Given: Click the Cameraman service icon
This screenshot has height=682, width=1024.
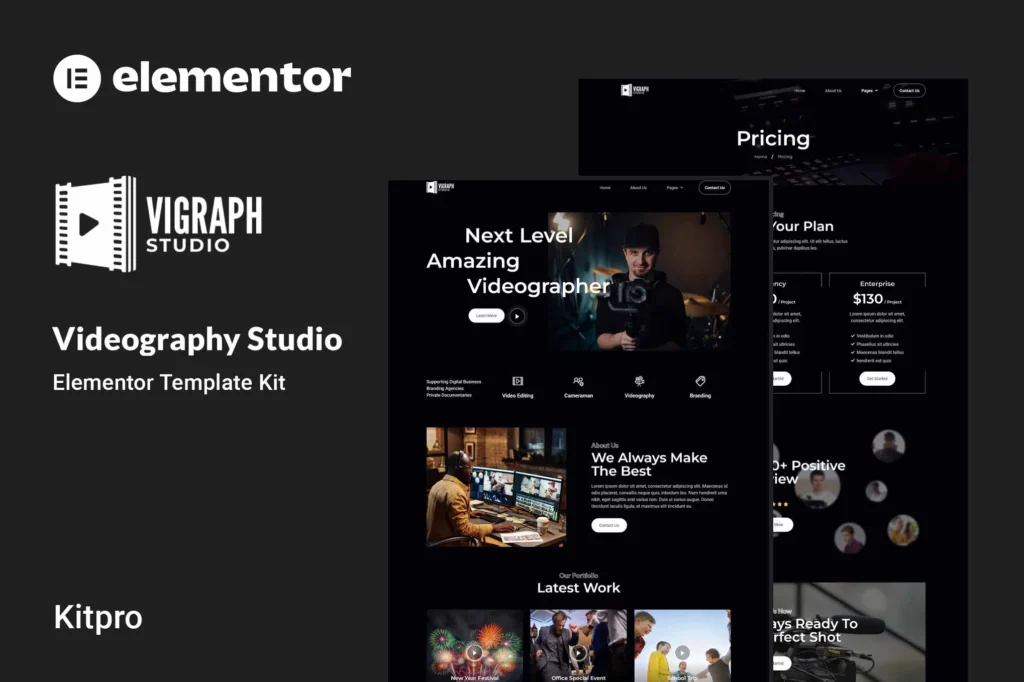Looking at the screenshot, I should (x=577, y=380).
